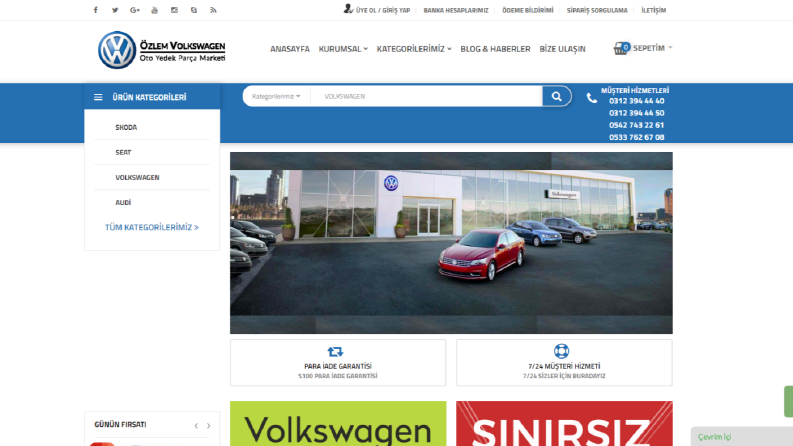Click the Özlem Volkswagen logo

click(161, 50)
